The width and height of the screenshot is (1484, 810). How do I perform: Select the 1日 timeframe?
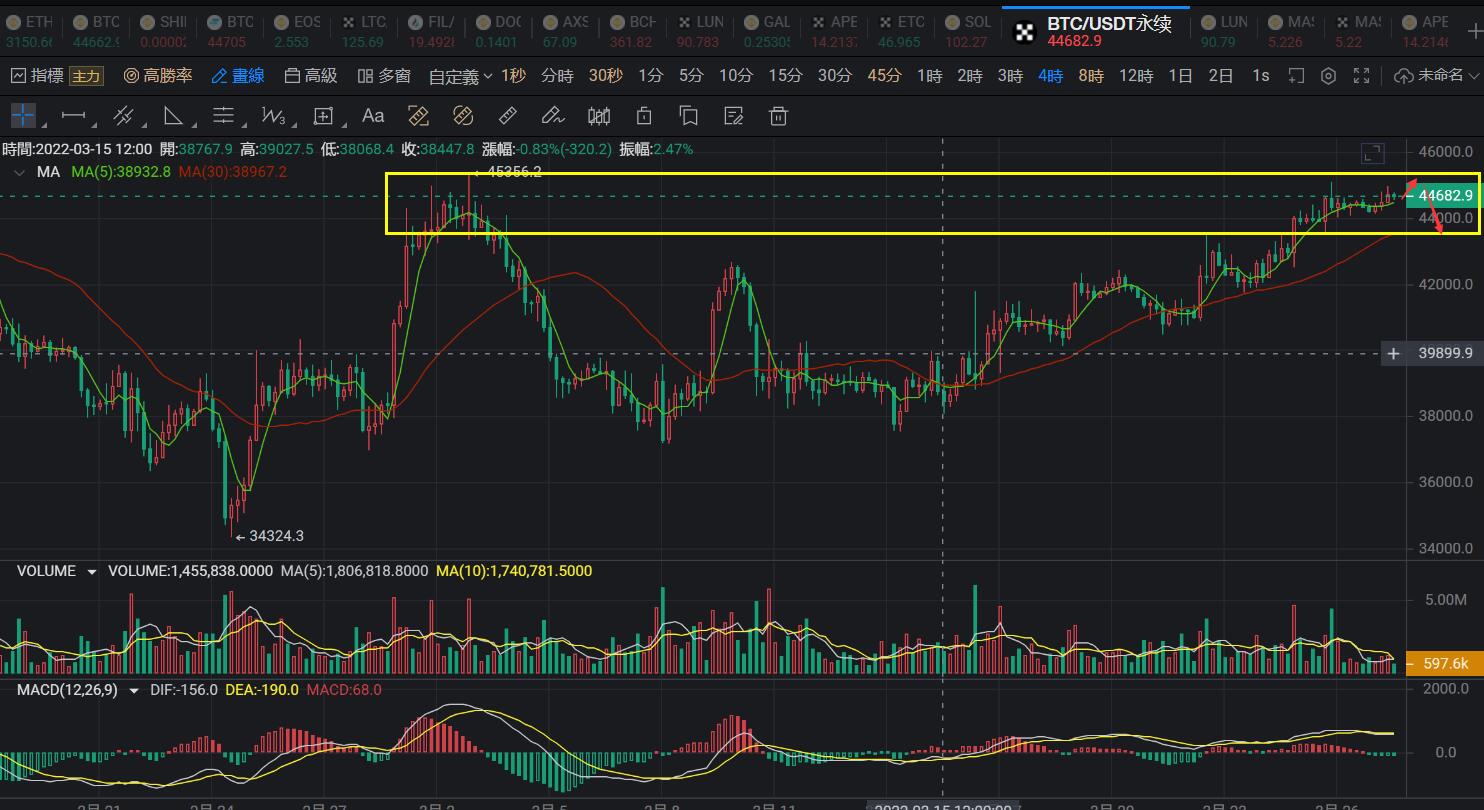pyautogui.click(x=1180, y=76)
